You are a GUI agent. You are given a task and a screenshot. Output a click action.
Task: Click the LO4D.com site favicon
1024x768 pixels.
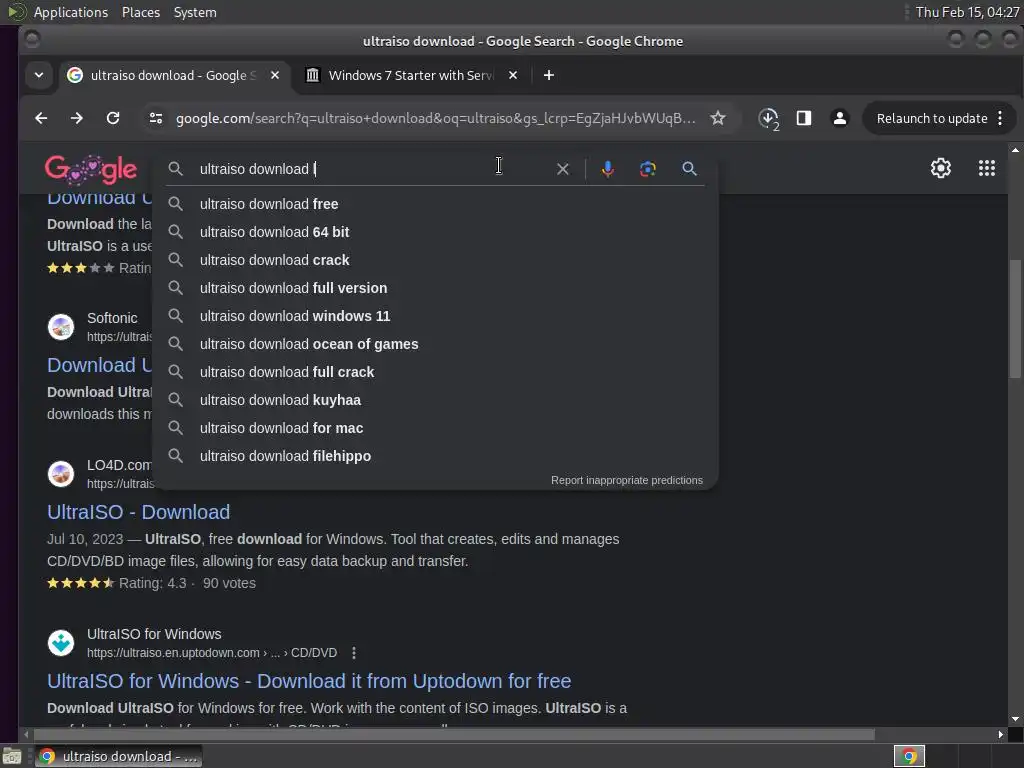point(61,473)
